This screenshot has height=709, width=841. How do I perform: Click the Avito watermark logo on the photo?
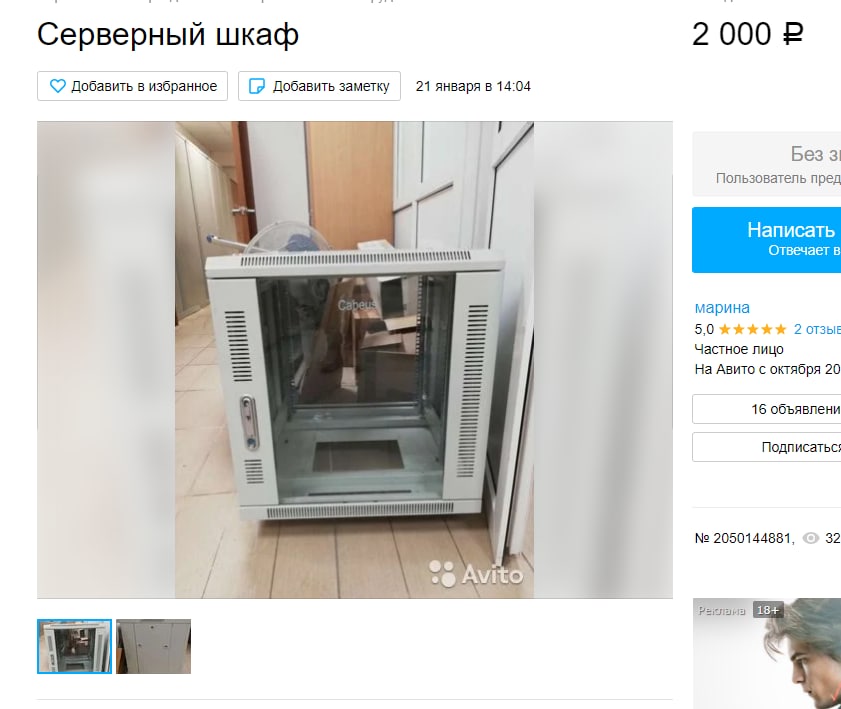point(476,574)
